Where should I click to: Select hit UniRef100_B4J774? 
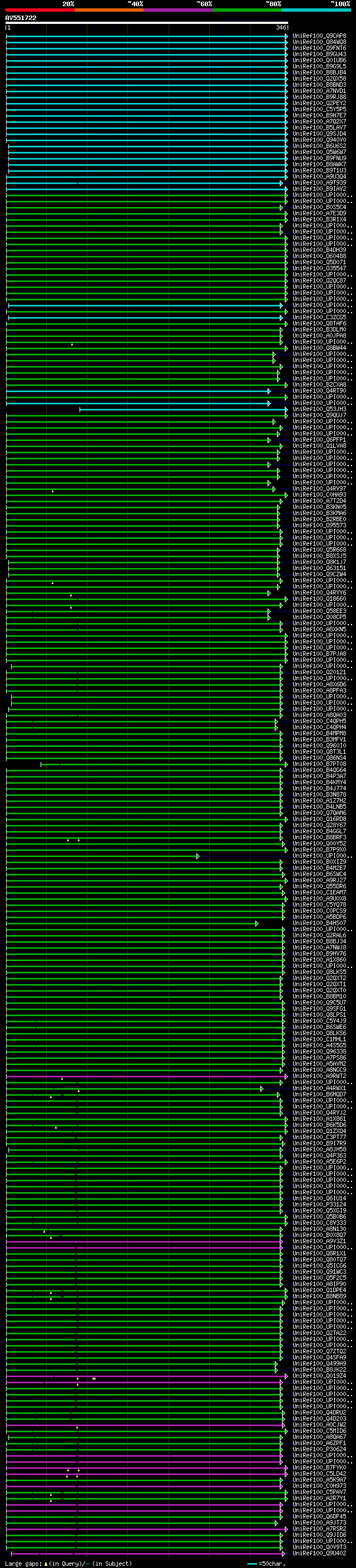click(x=319, y=789)
